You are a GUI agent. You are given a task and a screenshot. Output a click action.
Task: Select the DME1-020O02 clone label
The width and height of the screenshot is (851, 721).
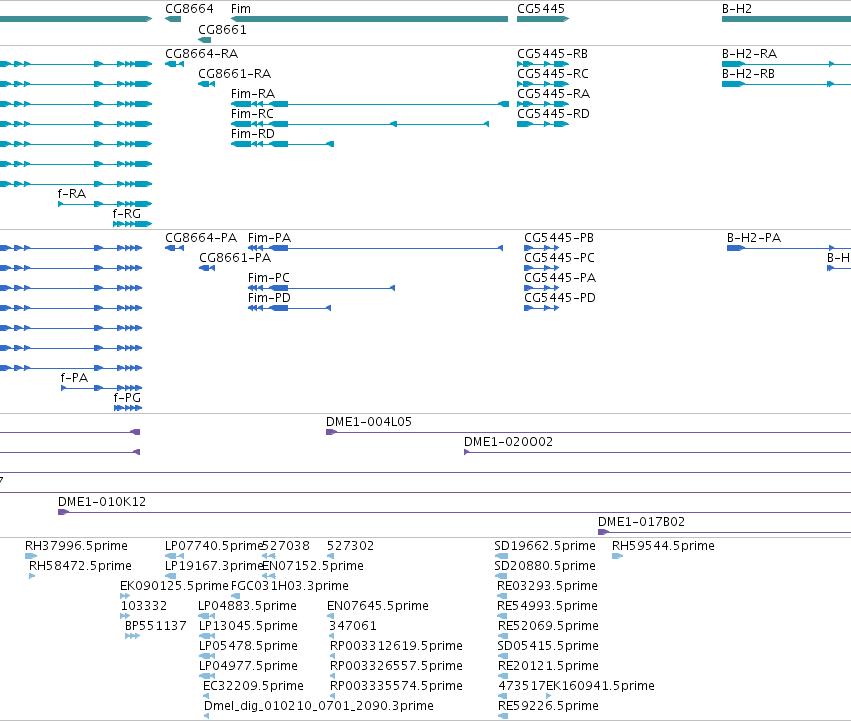(x=509, y=442)
